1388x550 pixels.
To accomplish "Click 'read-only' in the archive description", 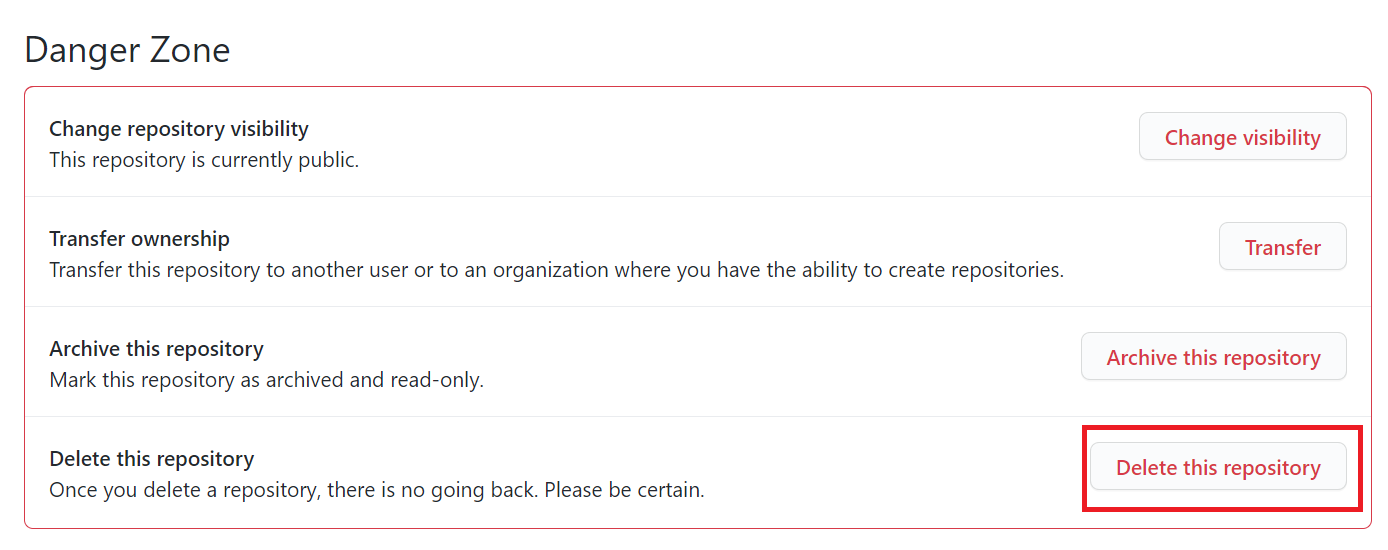I will point(437,380).
